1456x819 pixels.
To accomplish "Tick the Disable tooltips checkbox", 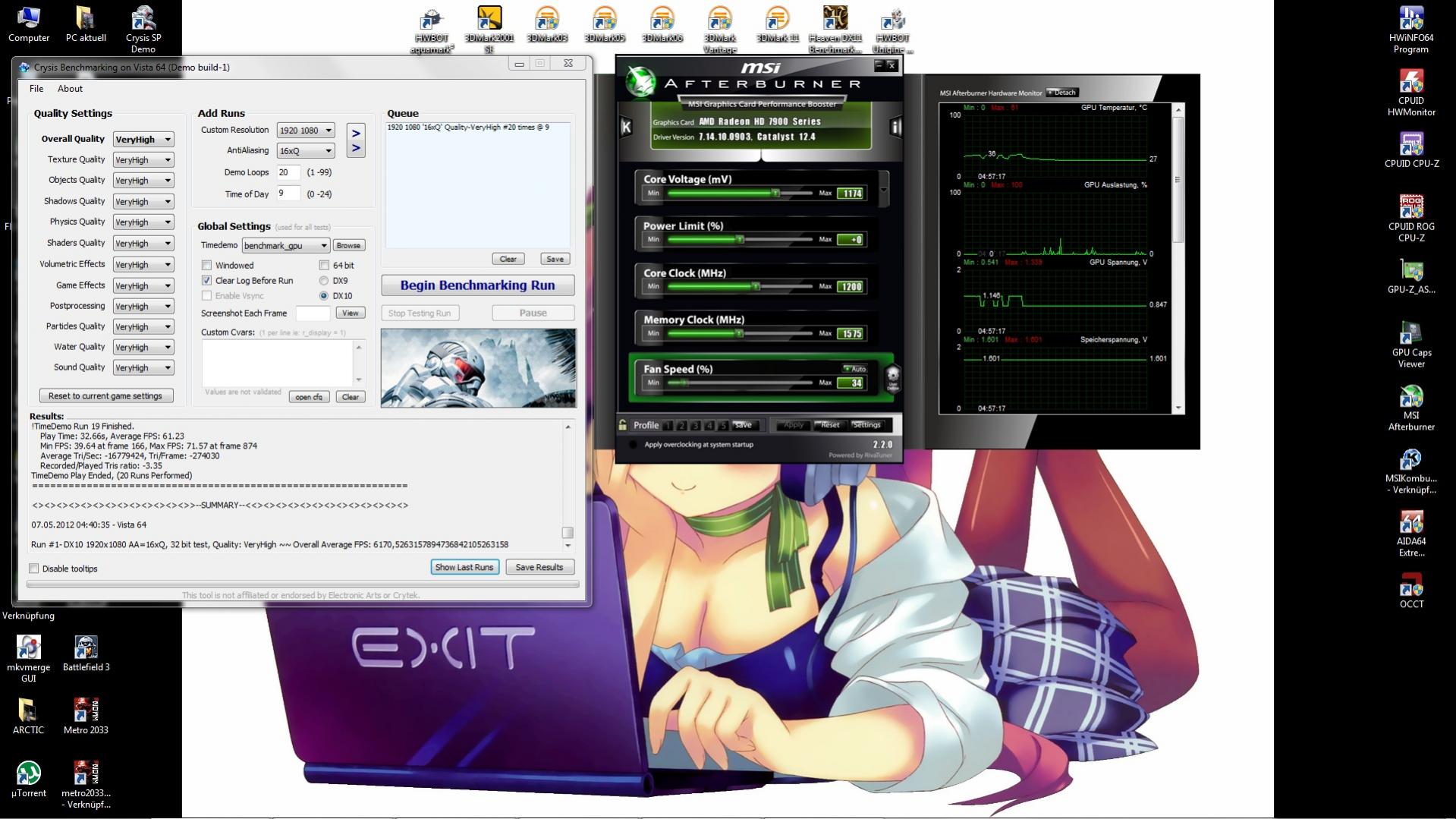I will pyautogui.click(x=33, y=569).
